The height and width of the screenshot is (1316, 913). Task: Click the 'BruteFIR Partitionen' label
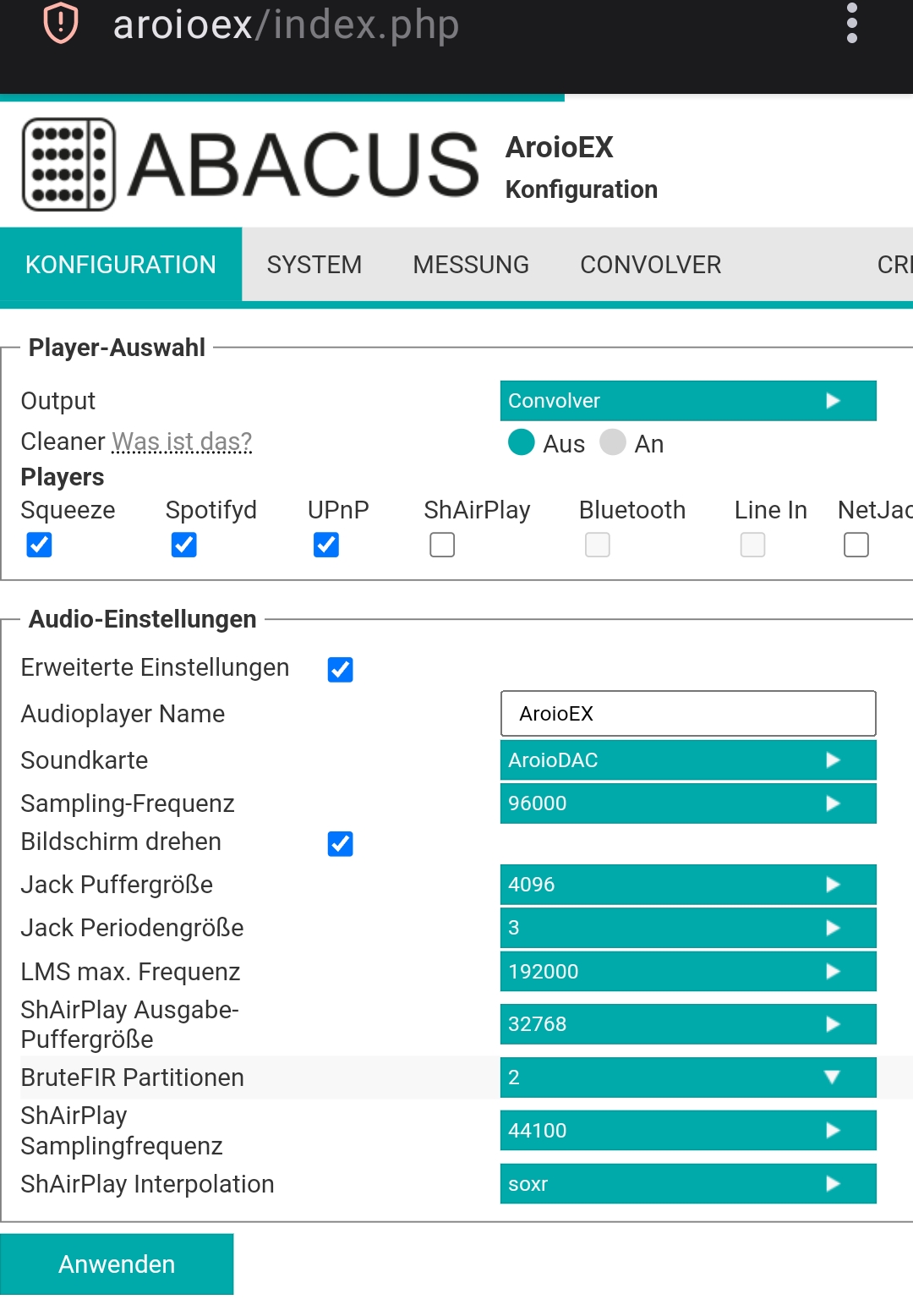[133, 1077]
